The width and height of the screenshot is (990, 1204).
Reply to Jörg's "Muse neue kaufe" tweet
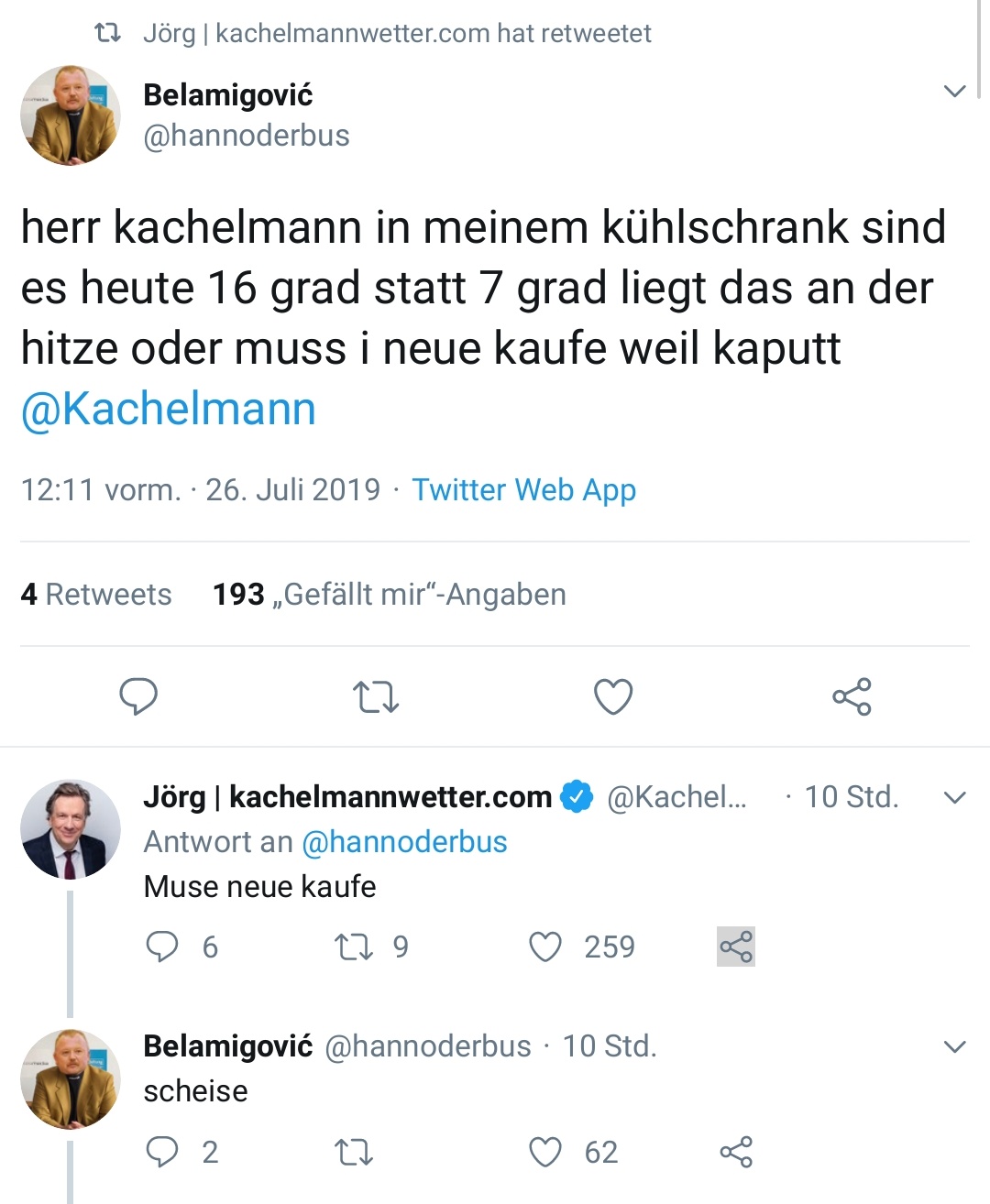coord(162,947)
